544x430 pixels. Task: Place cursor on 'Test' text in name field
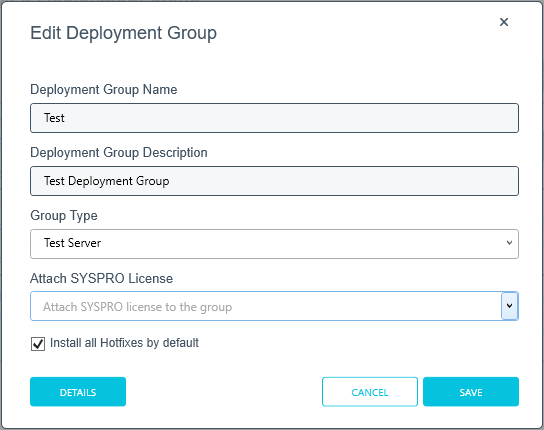(x=54, y=118)
